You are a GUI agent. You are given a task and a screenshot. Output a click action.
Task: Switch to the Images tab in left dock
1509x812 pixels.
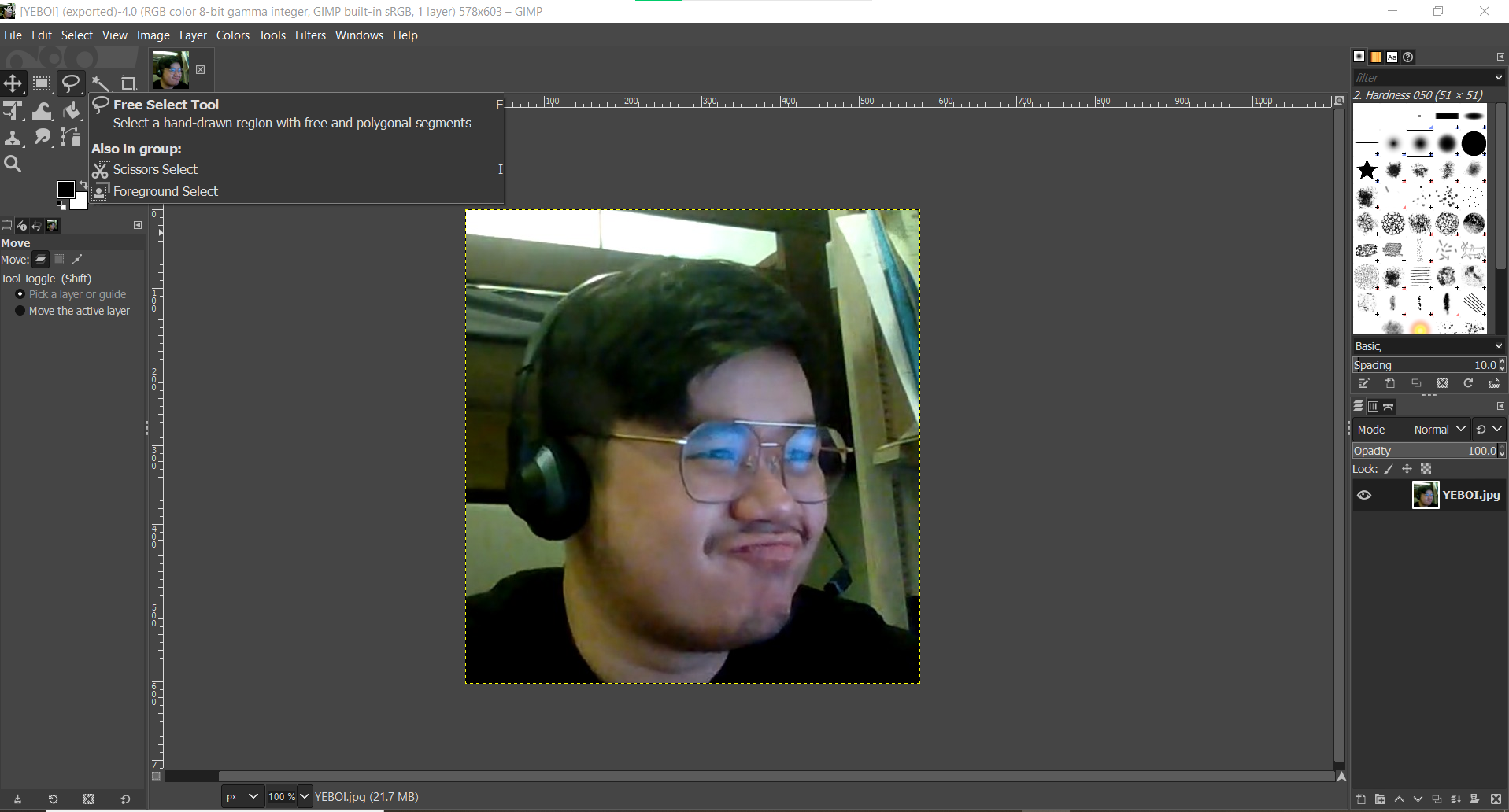click(x=53, y=226)
